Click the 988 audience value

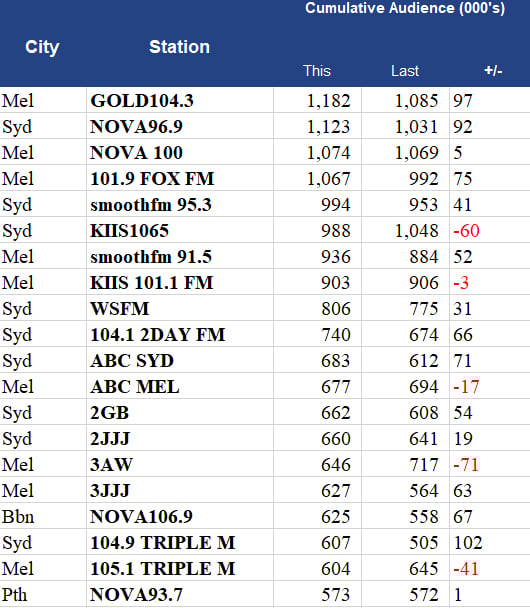[x=336, y=231]
